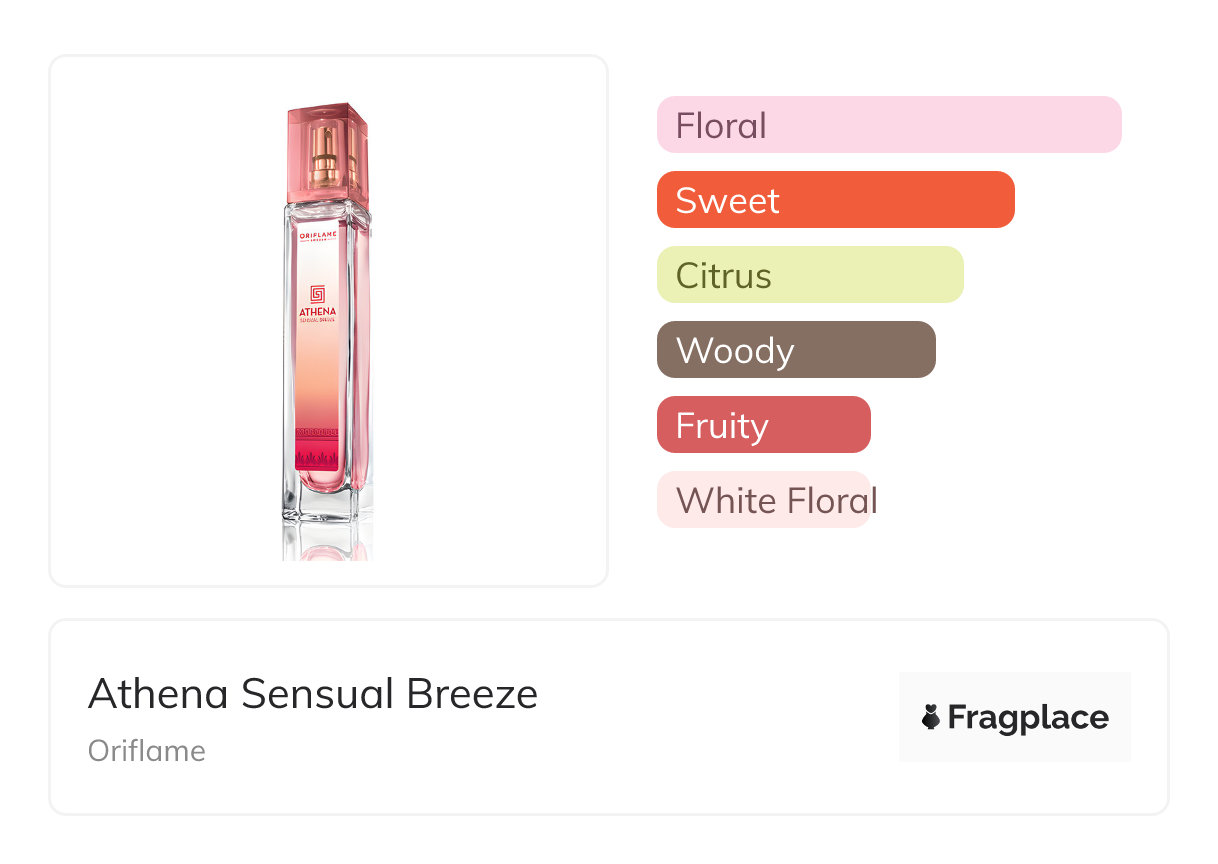
Task: Click the White Floral accord bar
Action: pyautogui.click(x=762, y=500)
